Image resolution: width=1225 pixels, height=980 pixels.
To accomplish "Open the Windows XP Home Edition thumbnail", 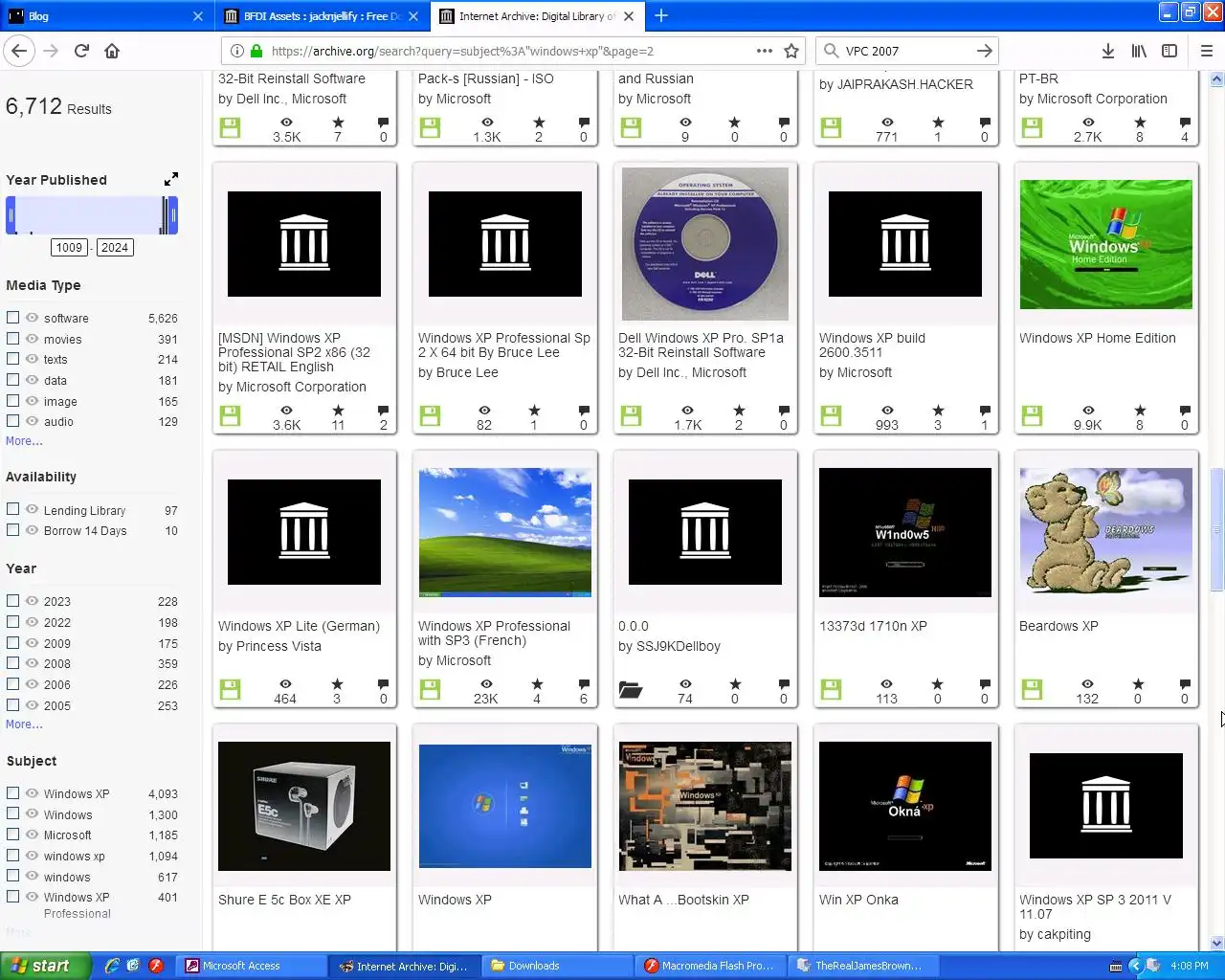I will 1105,244.
